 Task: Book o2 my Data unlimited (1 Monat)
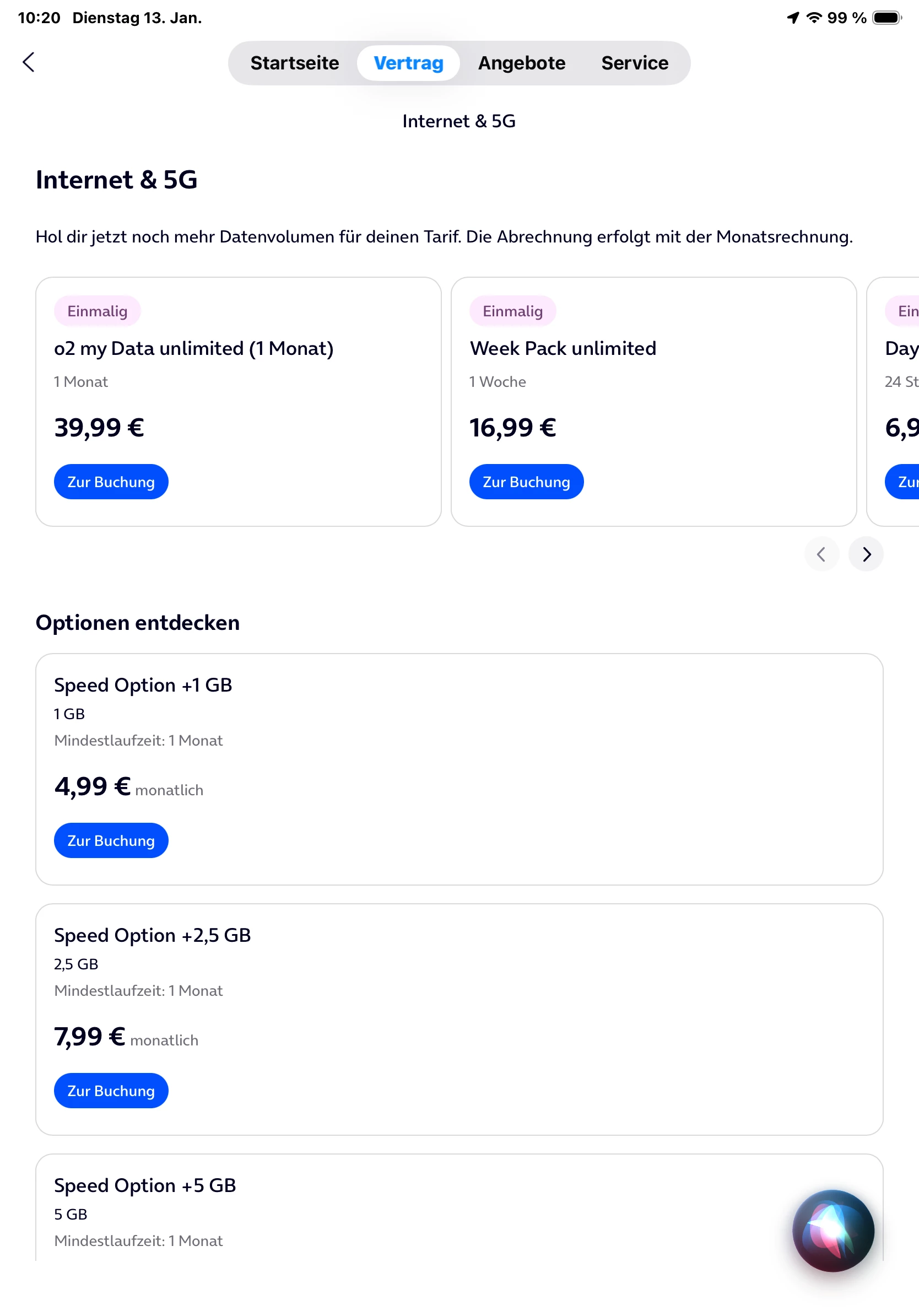[x=111, y=482]
